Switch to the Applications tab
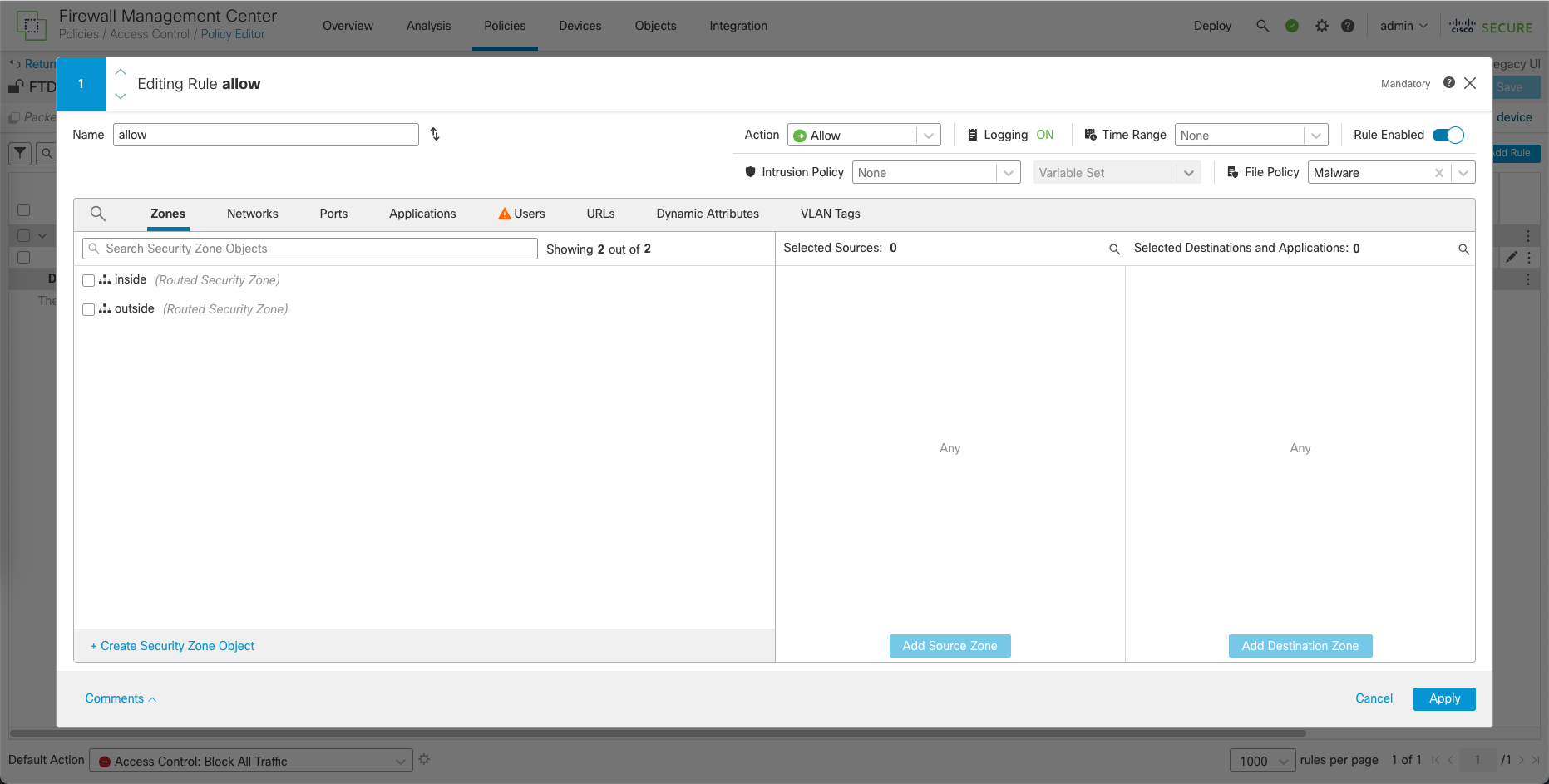The height and width of the screenshot is (784, 1549). point(422,214)
